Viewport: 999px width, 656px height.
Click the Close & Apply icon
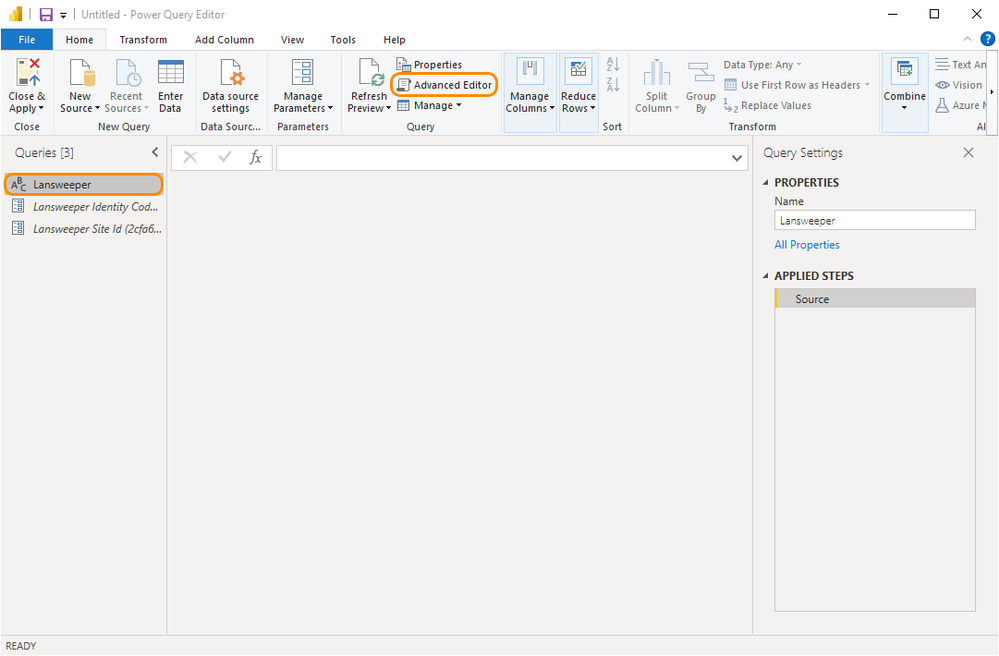pyautogui.click(x=27, y=73)
